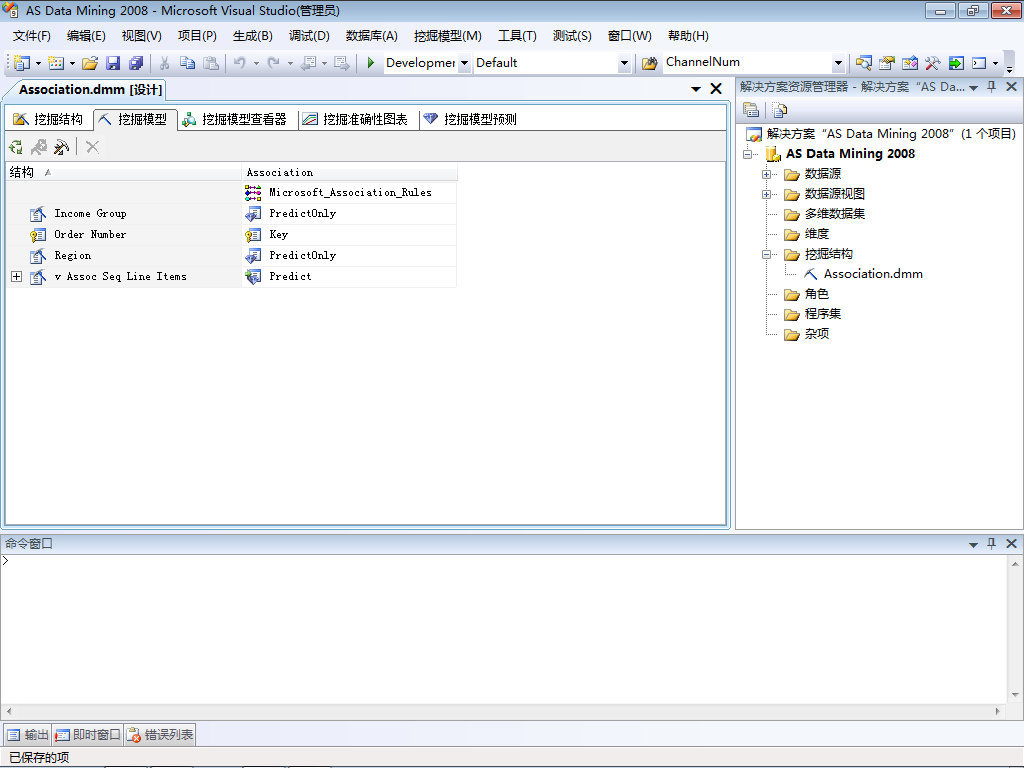Click the Microsoft_Association_Rules algorithm icon
This screenshot has height=768, width=1024.
(253, 192)
